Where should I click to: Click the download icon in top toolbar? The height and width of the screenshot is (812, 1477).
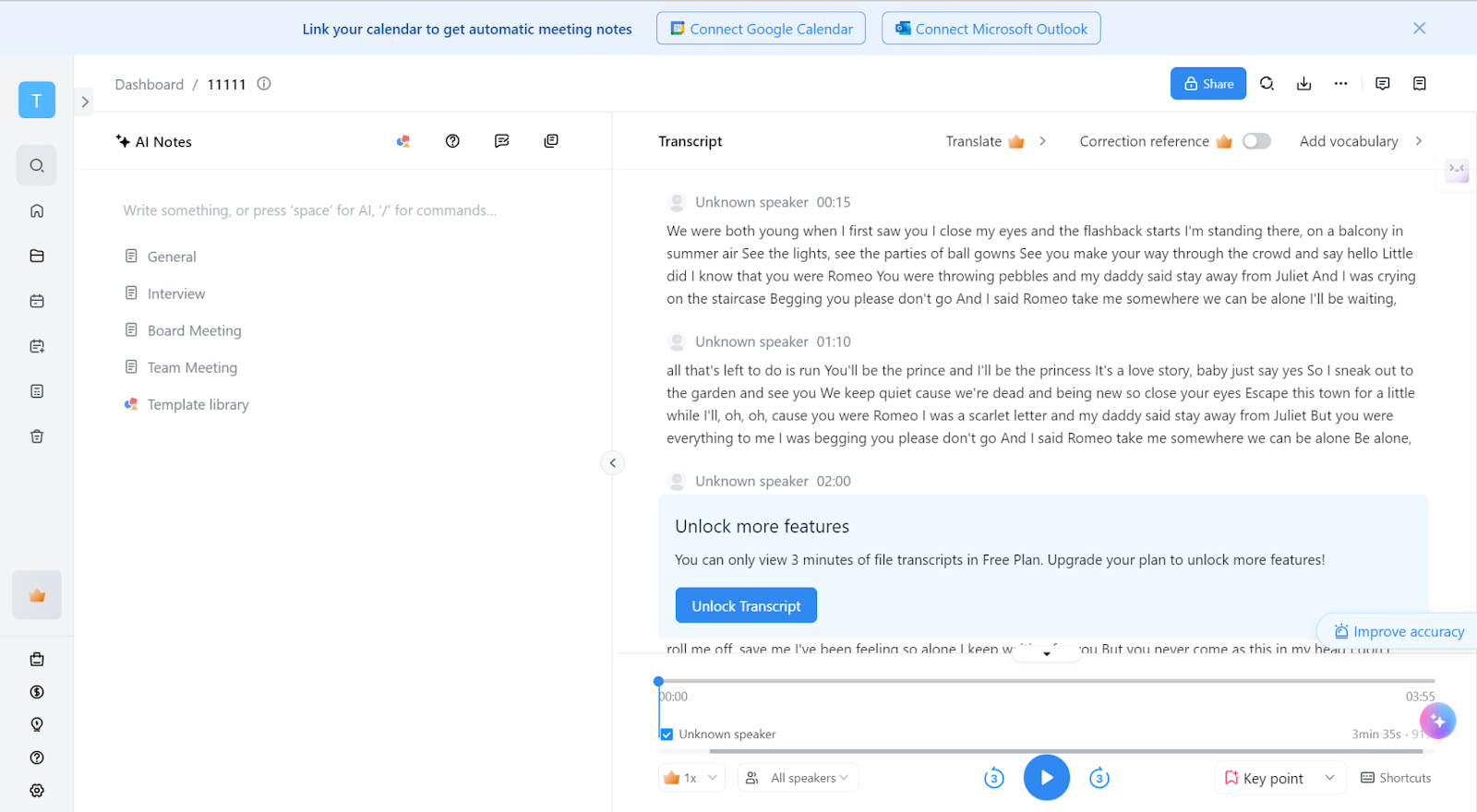point(1304,84)
